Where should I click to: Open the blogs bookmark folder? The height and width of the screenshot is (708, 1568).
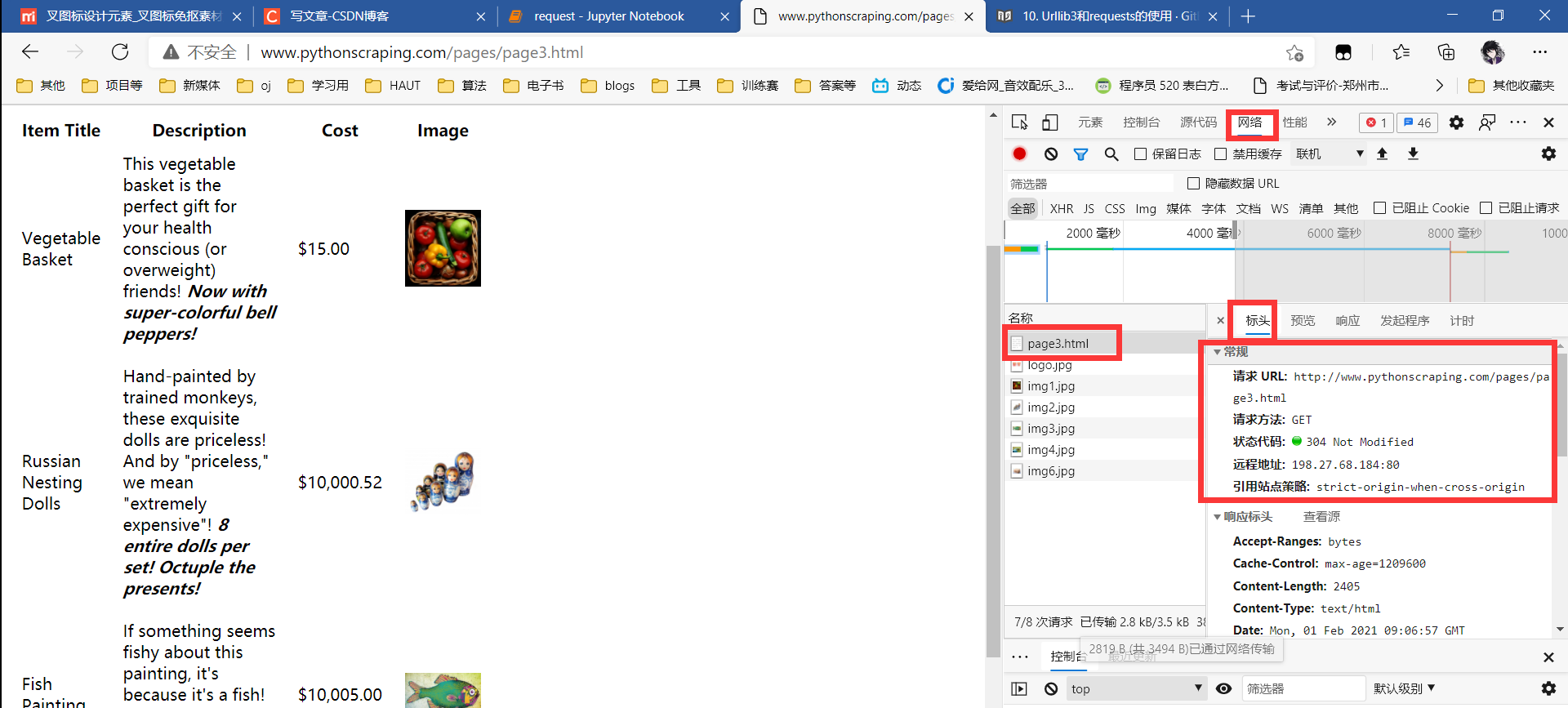pyautogui.click(x=608, y=85)
